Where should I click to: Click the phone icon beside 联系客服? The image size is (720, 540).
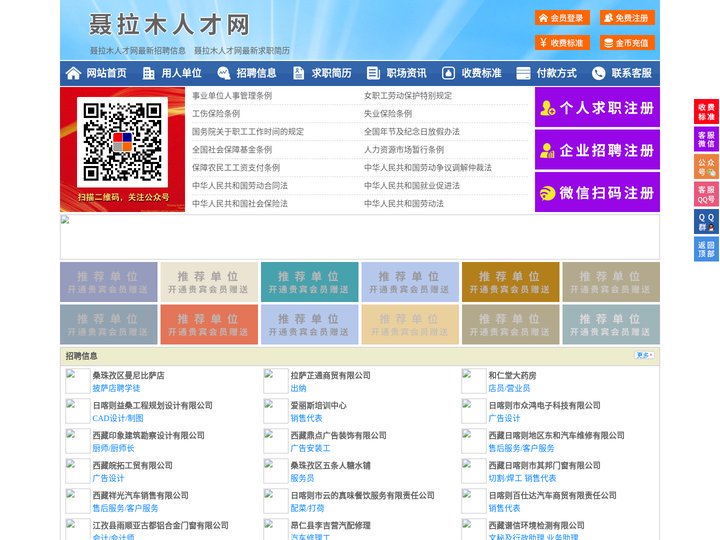point(598,73)
